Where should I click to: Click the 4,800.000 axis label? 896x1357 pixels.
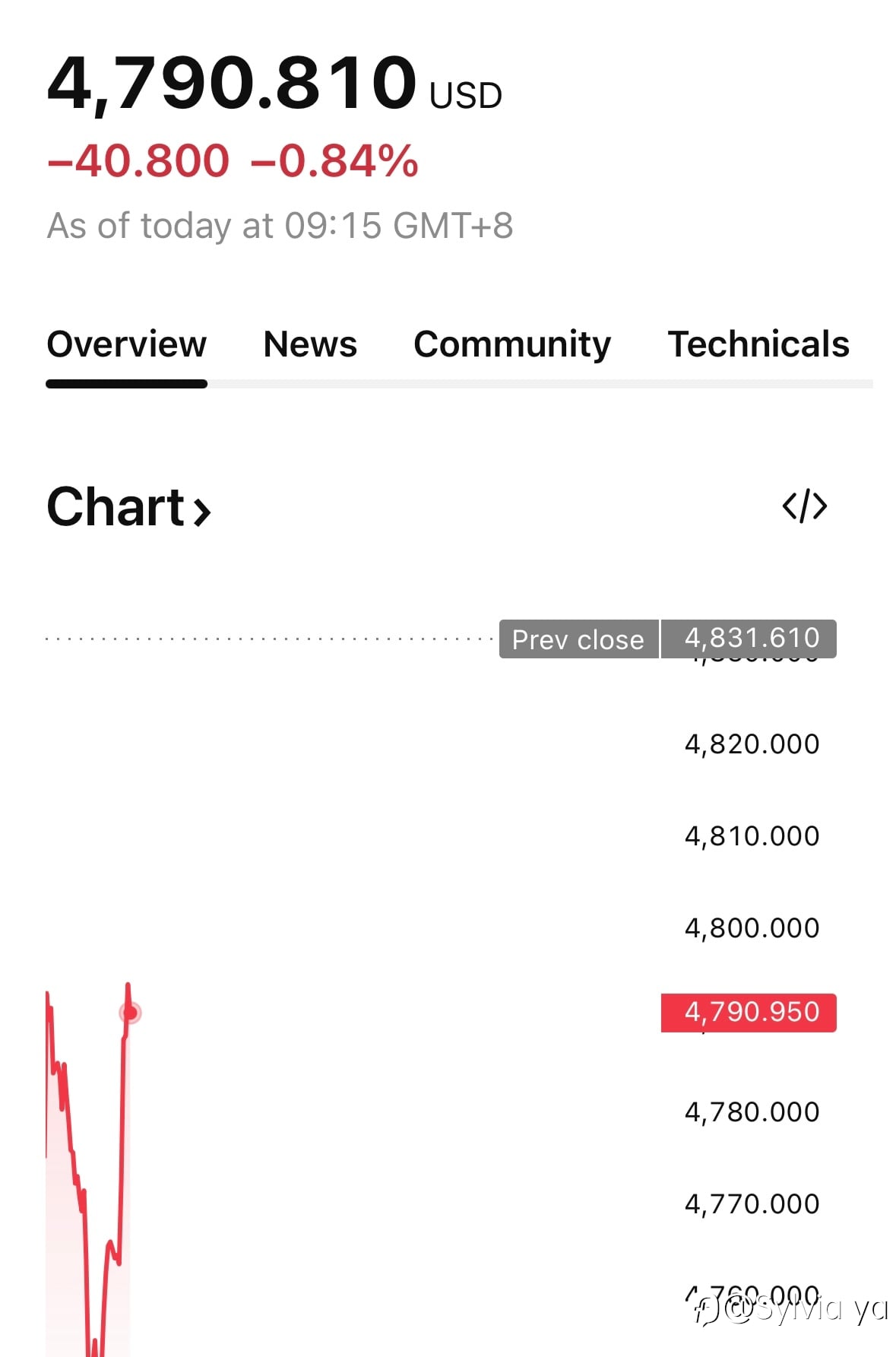click(x=752, y=928)
